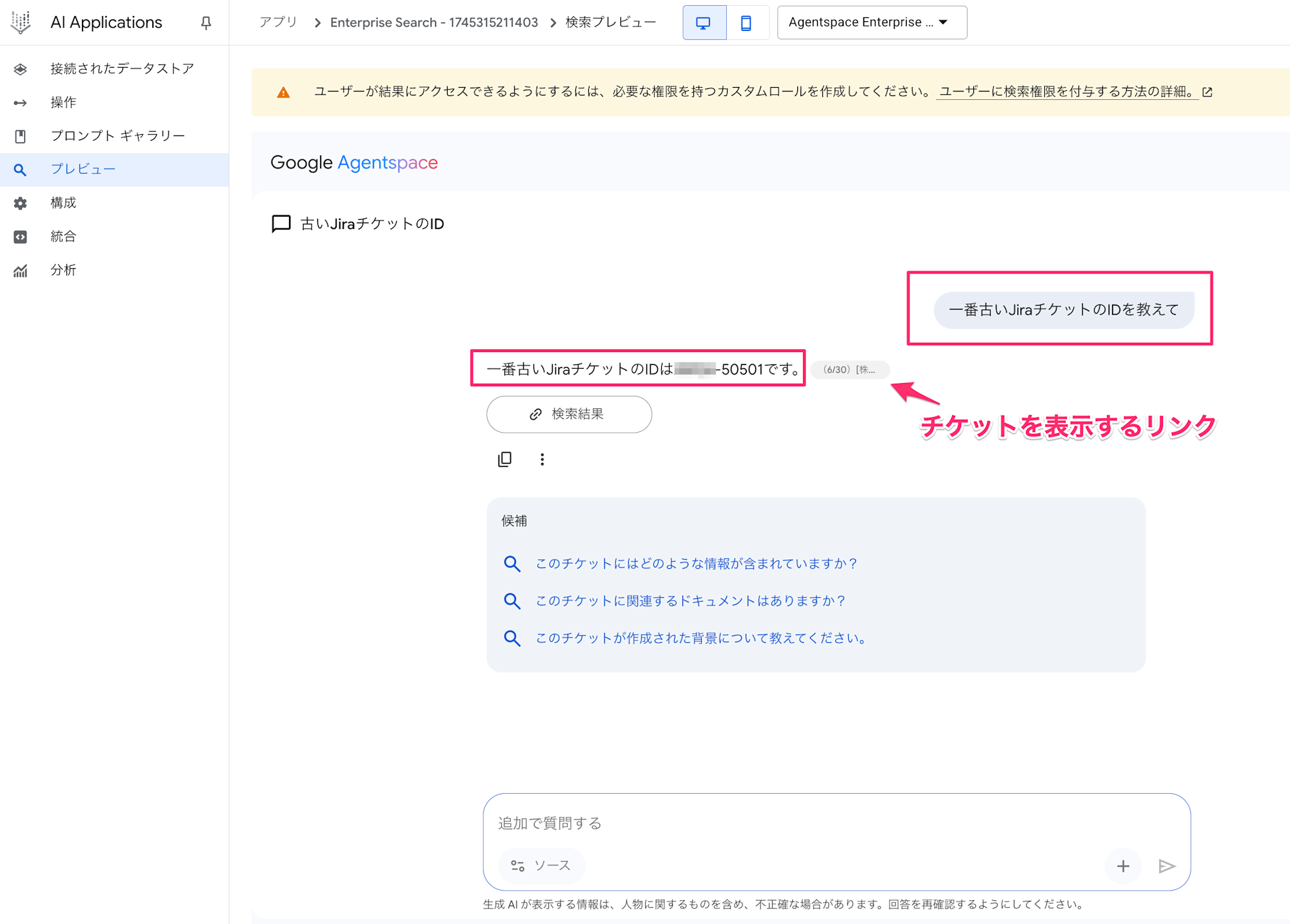The width and height of the screenshot is (1290, 924).
Task: Open 操作 in the sidebar
Action: [114, 102]
